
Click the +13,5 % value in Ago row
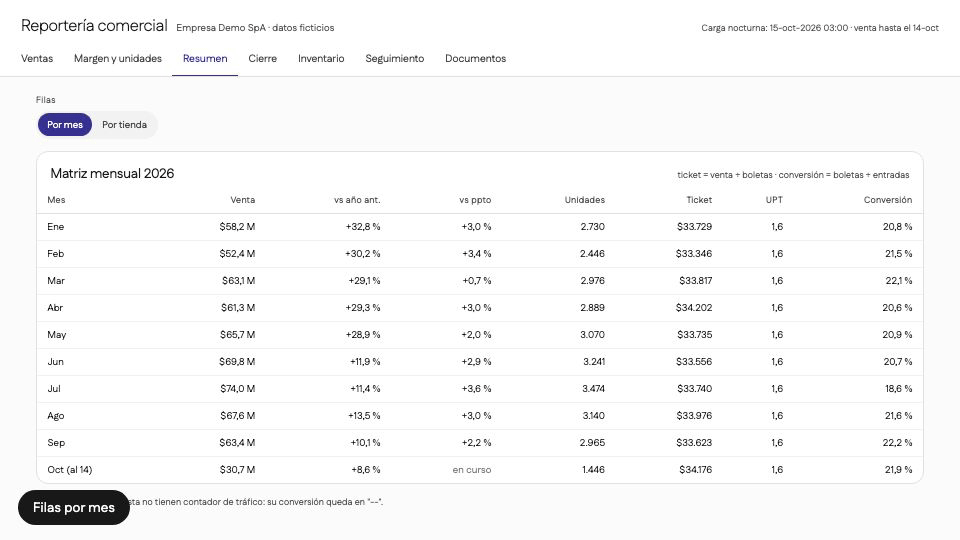pyautogui.click(x=364, y=415)
